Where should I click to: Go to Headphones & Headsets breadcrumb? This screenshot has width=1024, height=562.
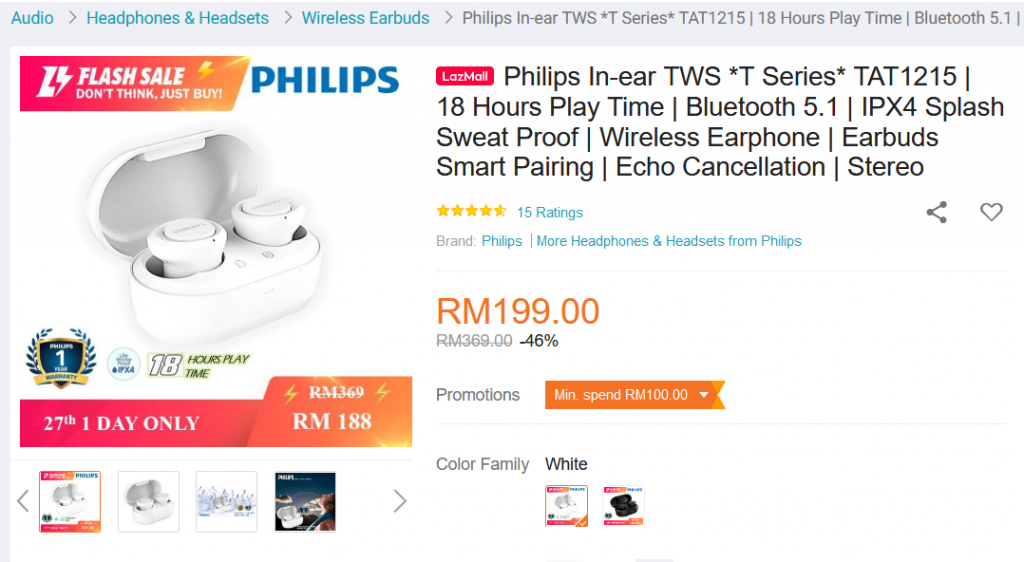coord(178,18)
